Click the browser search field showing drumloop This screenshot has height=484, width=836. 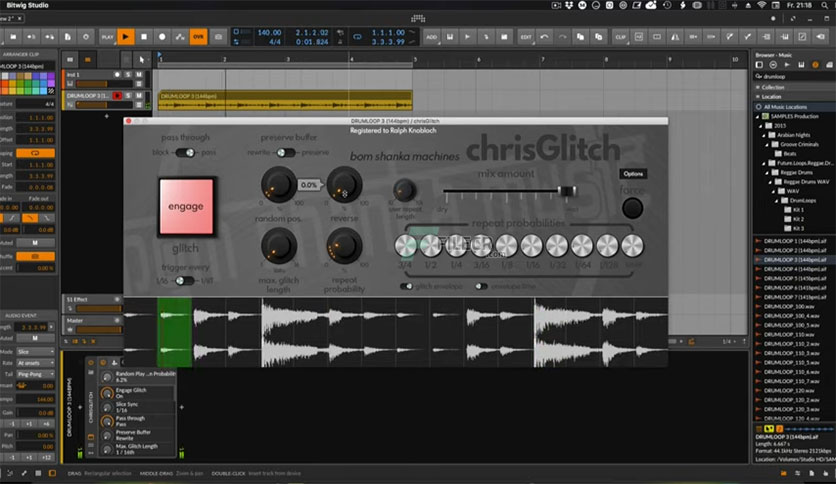[x=793, y=76]
